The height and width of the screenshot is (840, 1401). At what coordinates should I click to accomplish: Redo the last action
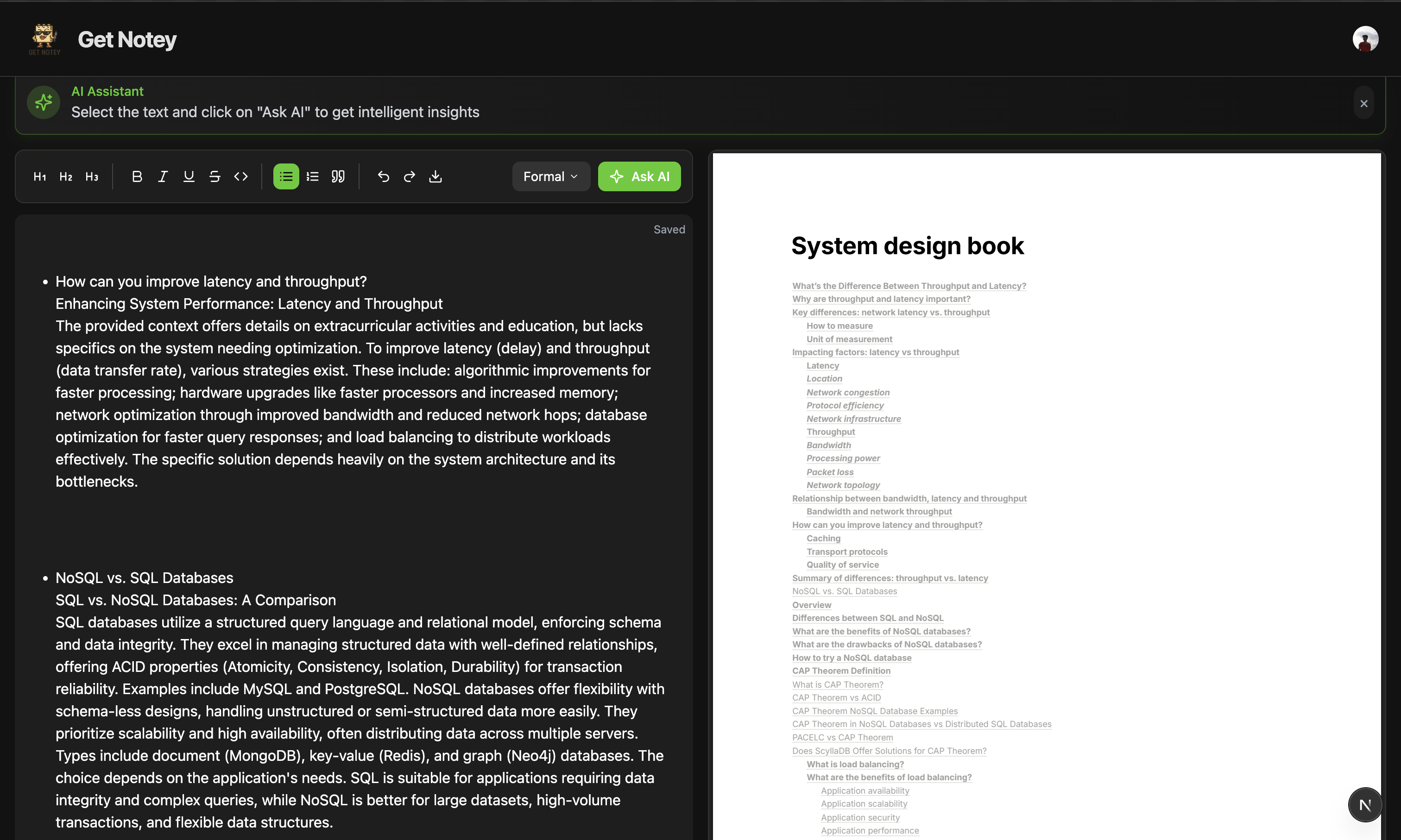click(x=410, y=176)
